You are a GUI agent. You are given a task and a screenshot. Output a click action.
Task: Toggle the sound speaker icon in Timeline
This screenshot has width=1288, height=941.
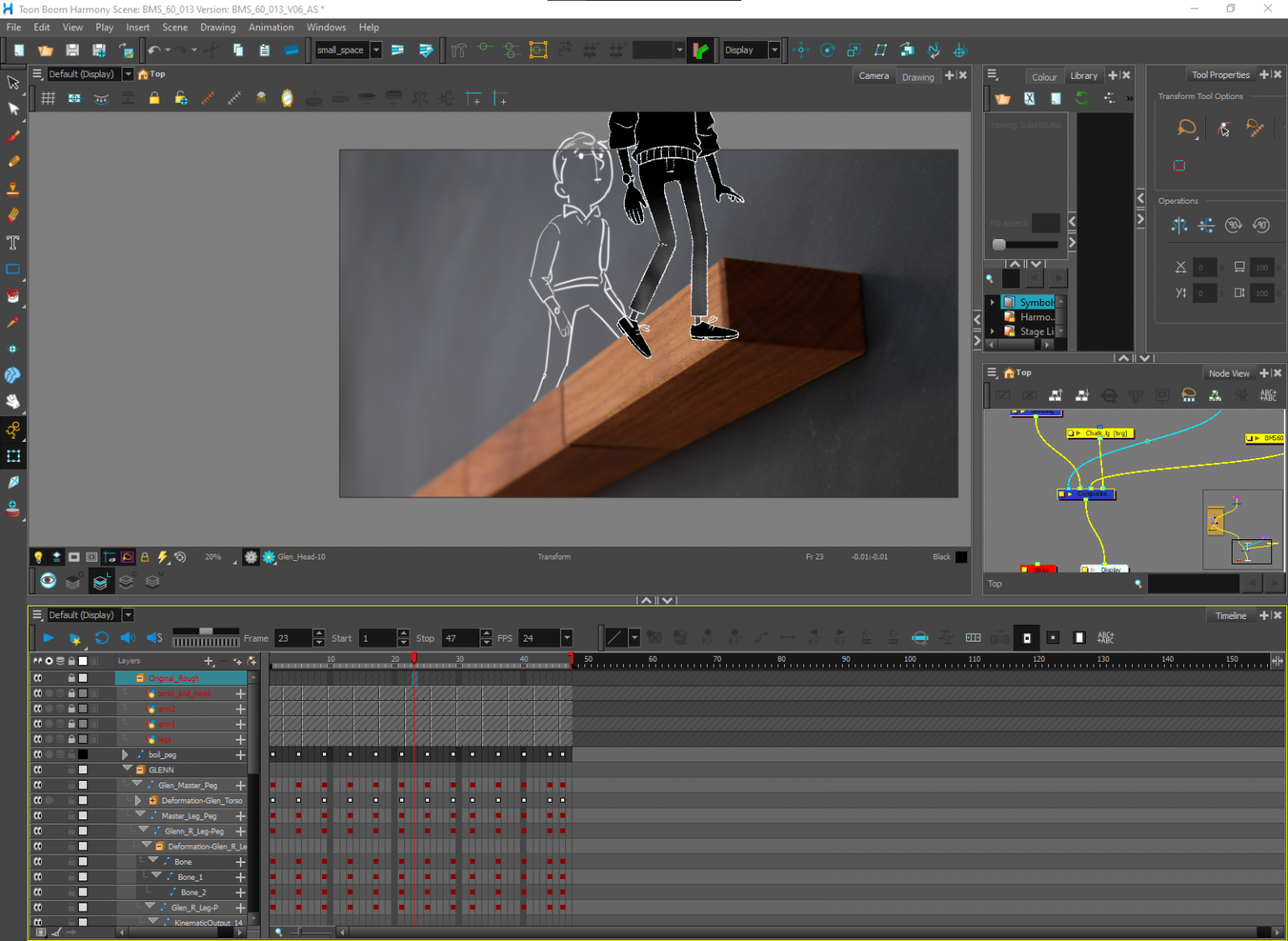coord(127,638)
